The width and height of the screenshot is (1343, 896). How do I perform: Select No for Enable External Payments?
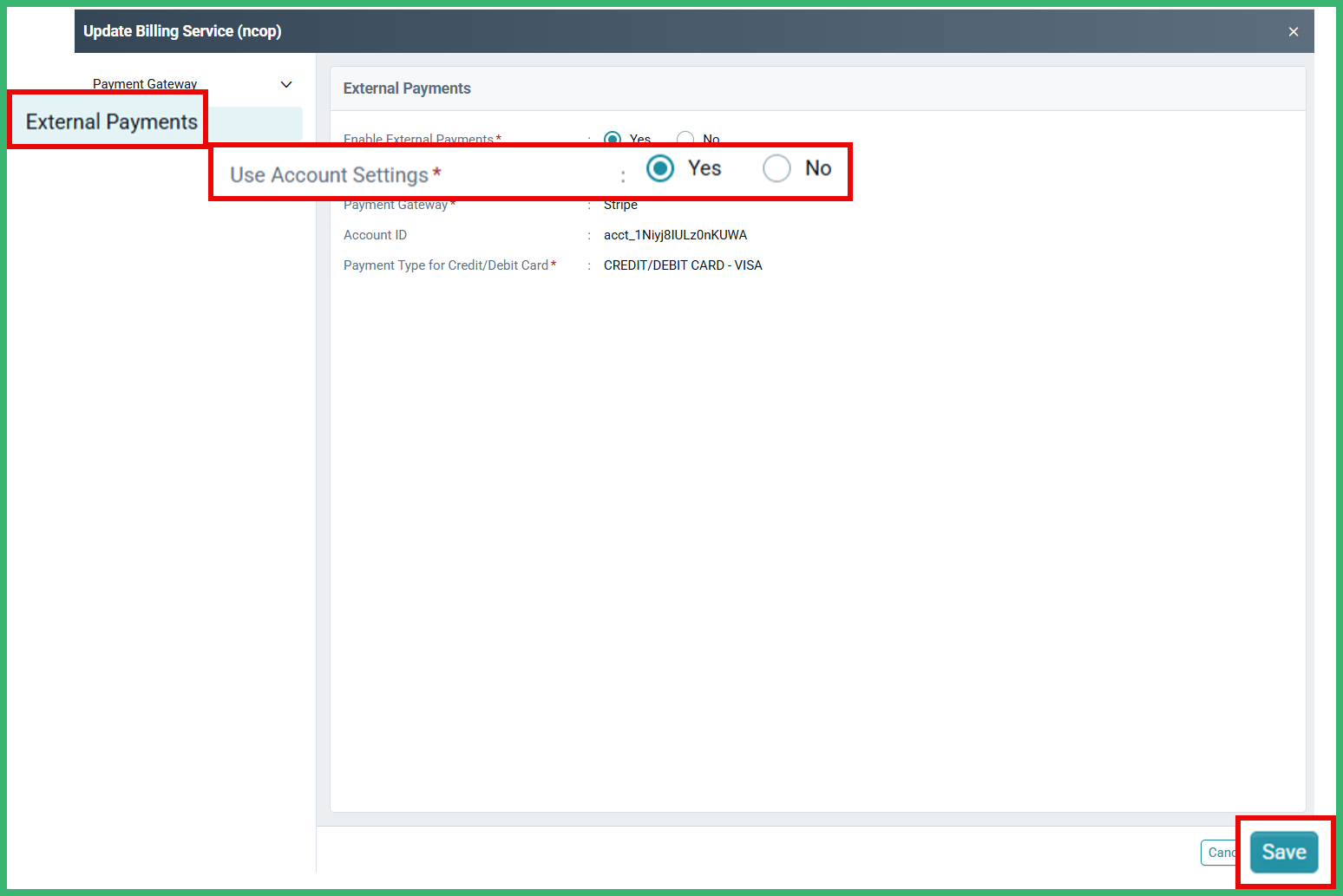pyautogui.click(x=685, y=139)
